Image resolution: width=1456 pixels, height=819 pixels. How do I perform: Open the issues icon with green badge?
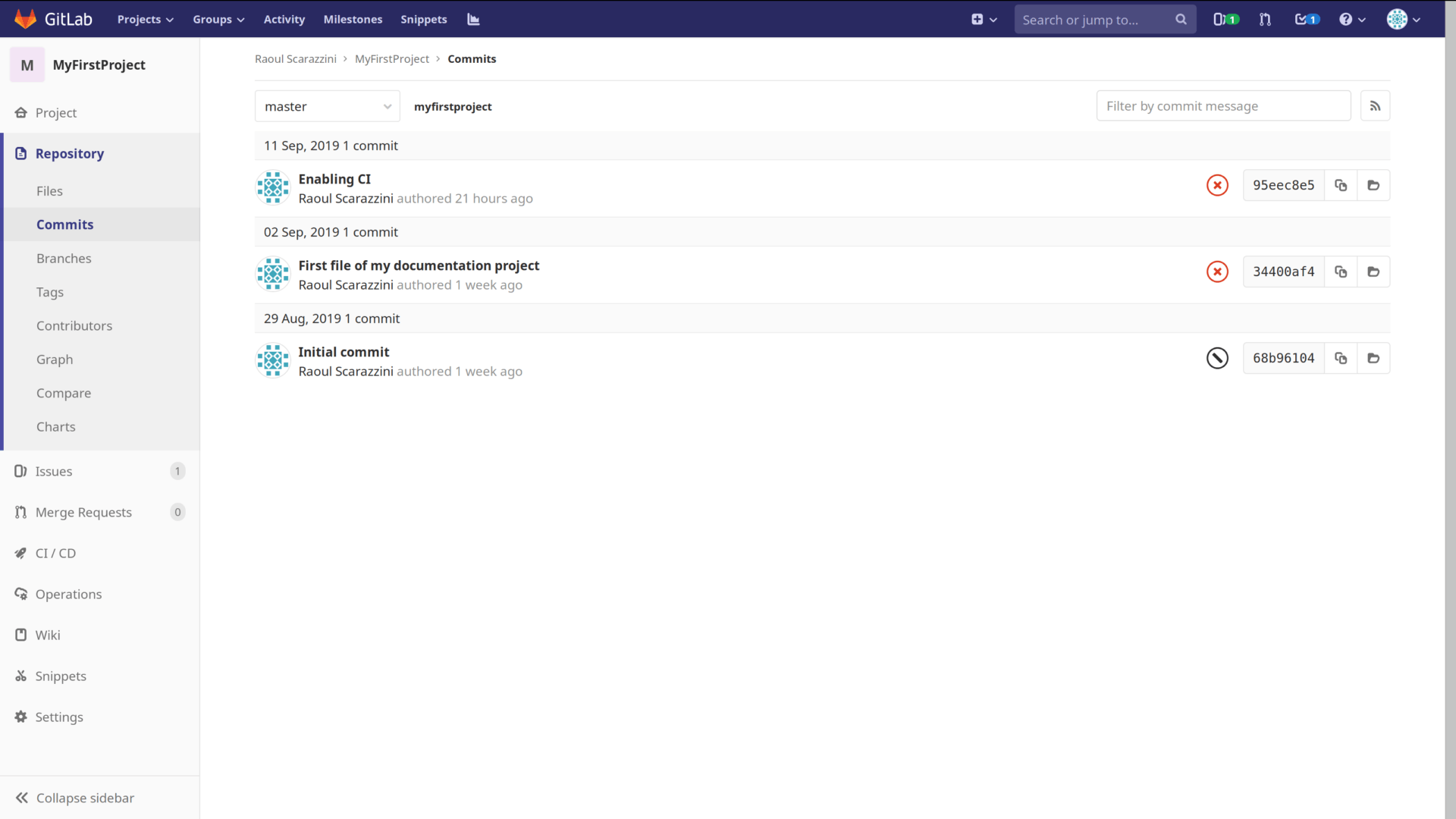click(x=1225, y=19)
